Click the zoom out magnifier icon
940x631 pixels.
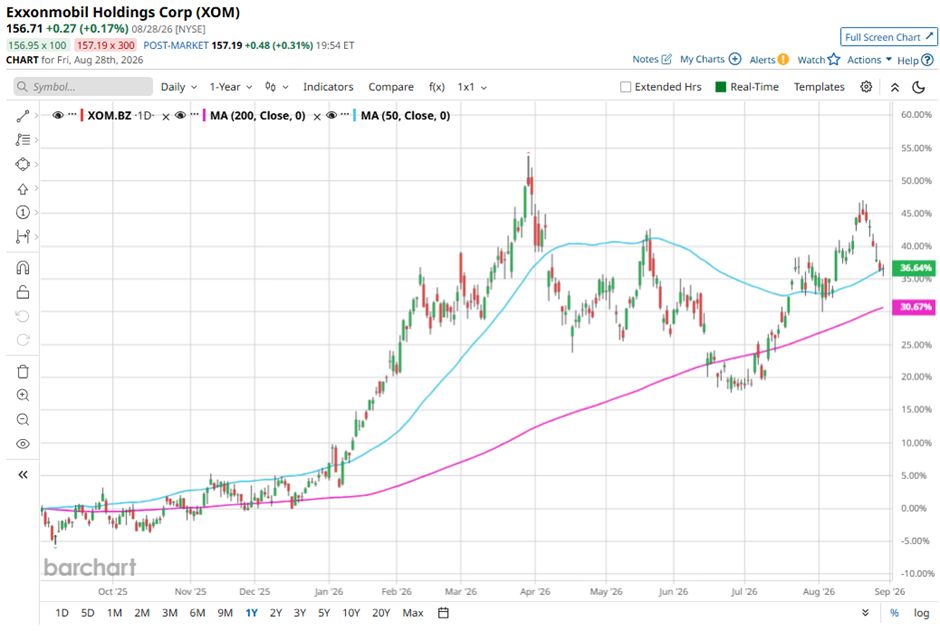click(x=23, y=419)
